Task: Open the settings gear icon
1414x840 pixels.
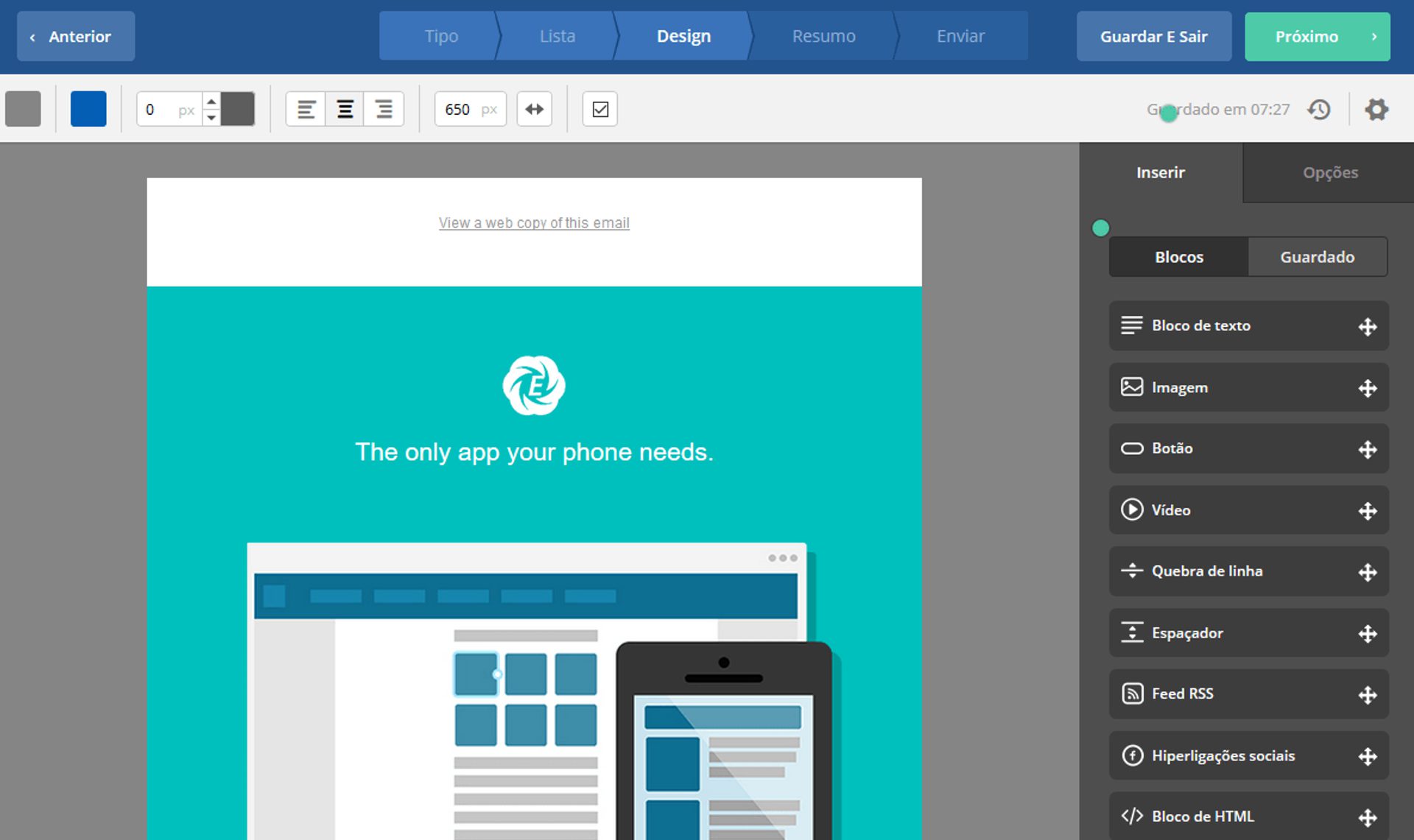Action: tap(1376, 110)
